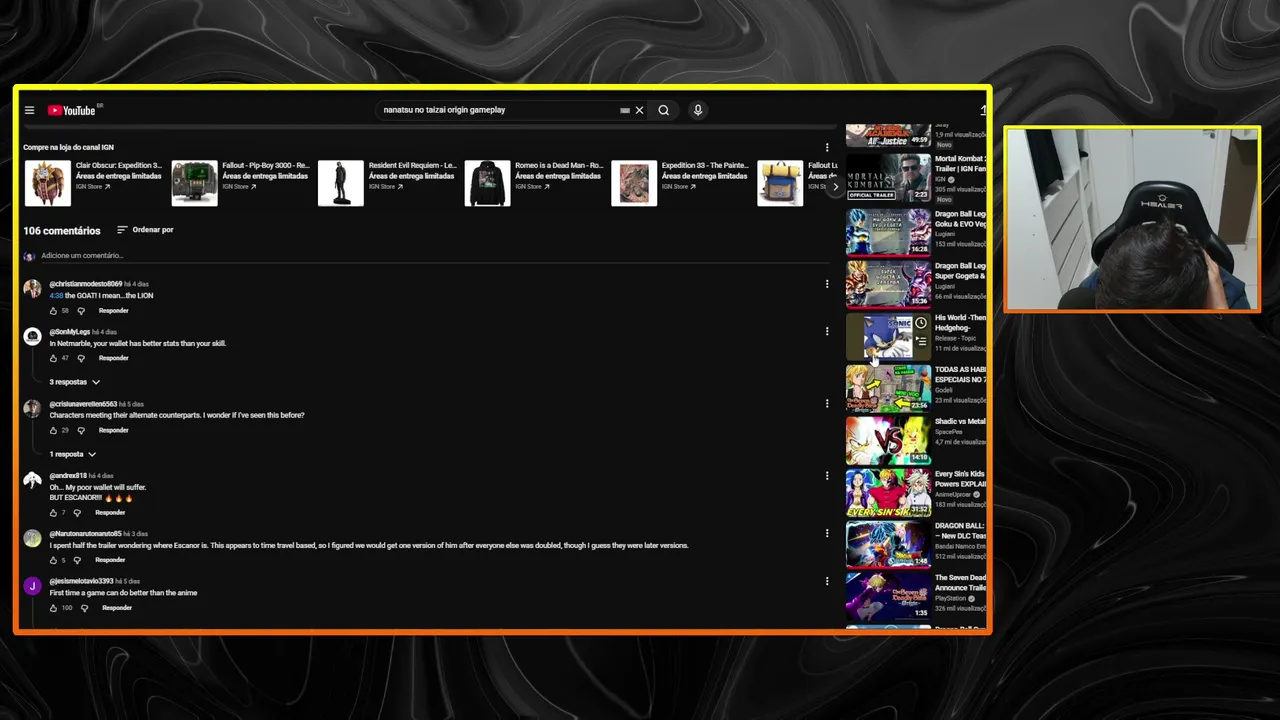This screenshot has width=1280, height=720.
Task: Open the IGN store shelf options menu
Action: pos(827,147)
